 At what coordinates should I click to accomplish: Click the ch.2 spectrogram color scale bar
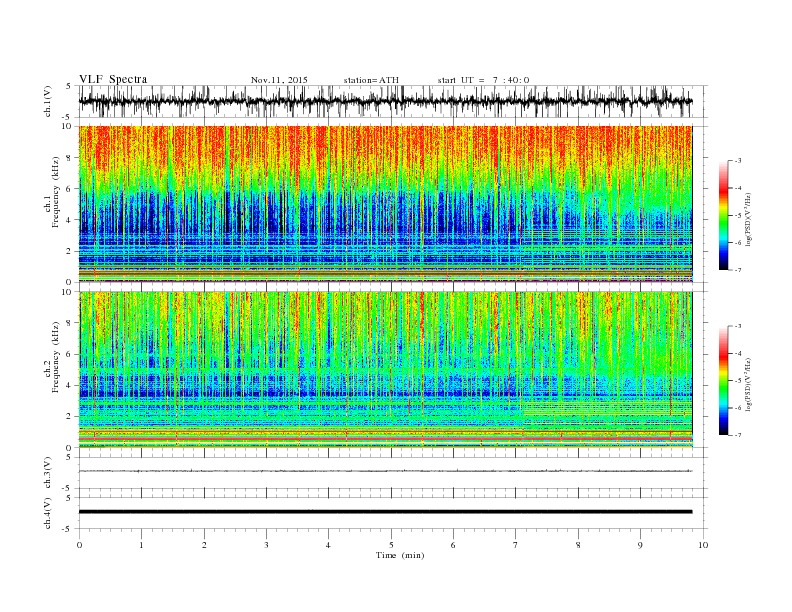point(724,381)
